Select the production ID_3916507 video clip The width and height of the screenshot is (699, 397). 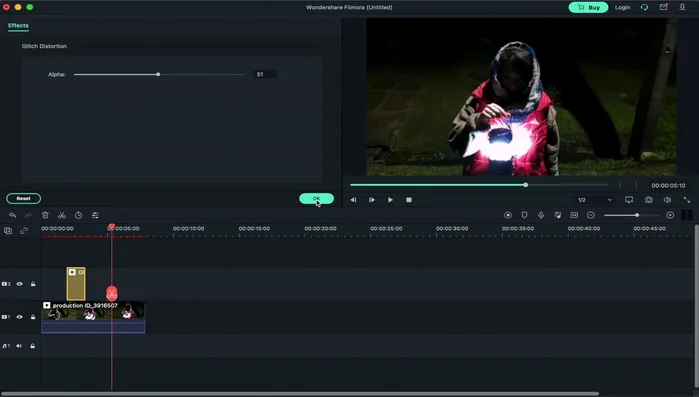coord(93,317)
